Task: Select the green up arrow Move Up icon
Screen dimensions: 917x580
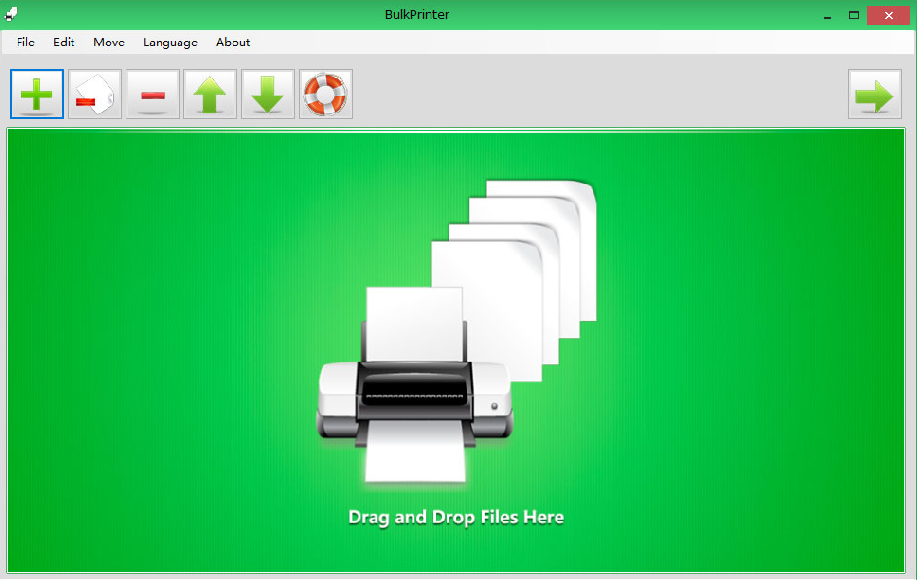Action: point(209,93)
